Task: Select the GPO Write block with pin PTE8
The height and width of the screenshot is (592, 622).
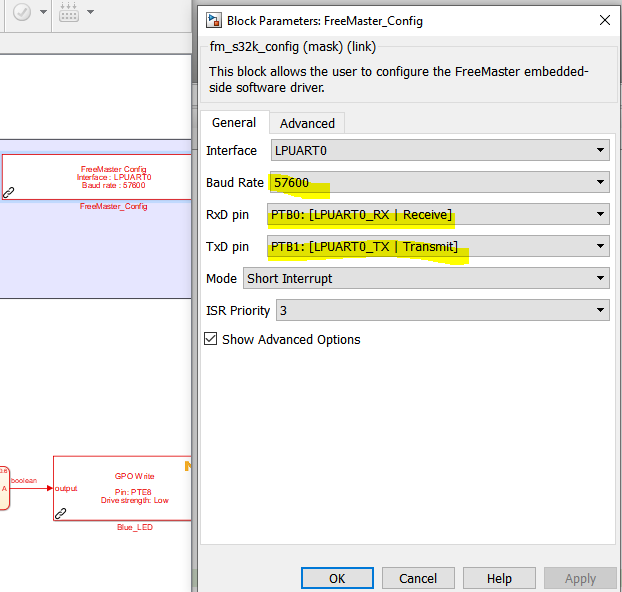Action: 122,488
